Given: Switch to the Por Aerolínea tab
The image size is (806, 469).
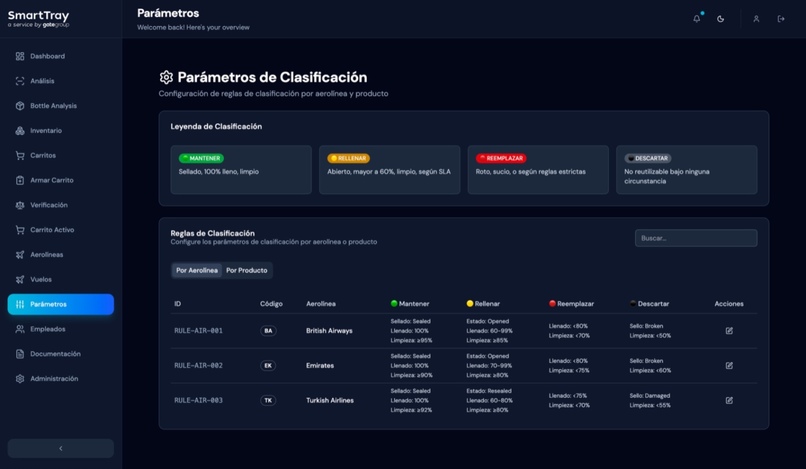Looking at the screenshot, I should 197,270.
